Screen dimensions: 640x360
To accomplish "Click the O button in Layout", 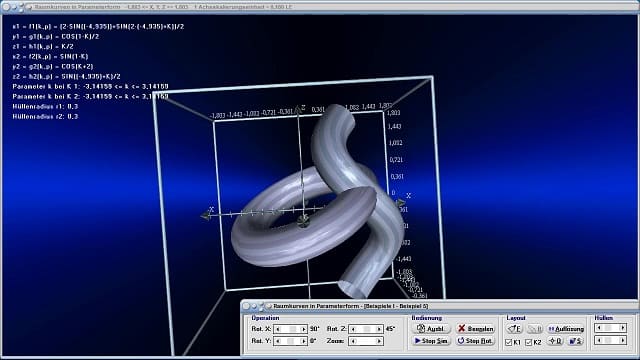I will click(555, 341).
